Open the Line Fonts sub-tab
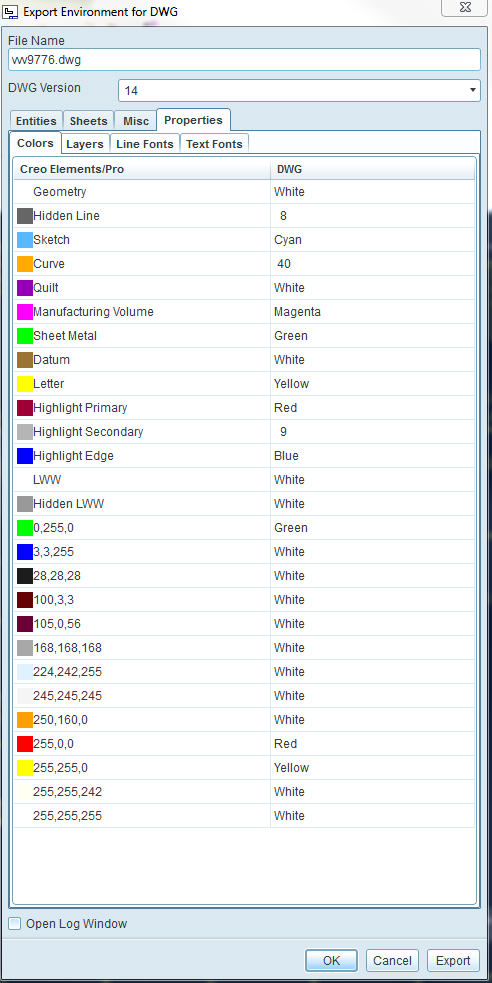The width and height of the screenshot is (492, 983). 145,144
